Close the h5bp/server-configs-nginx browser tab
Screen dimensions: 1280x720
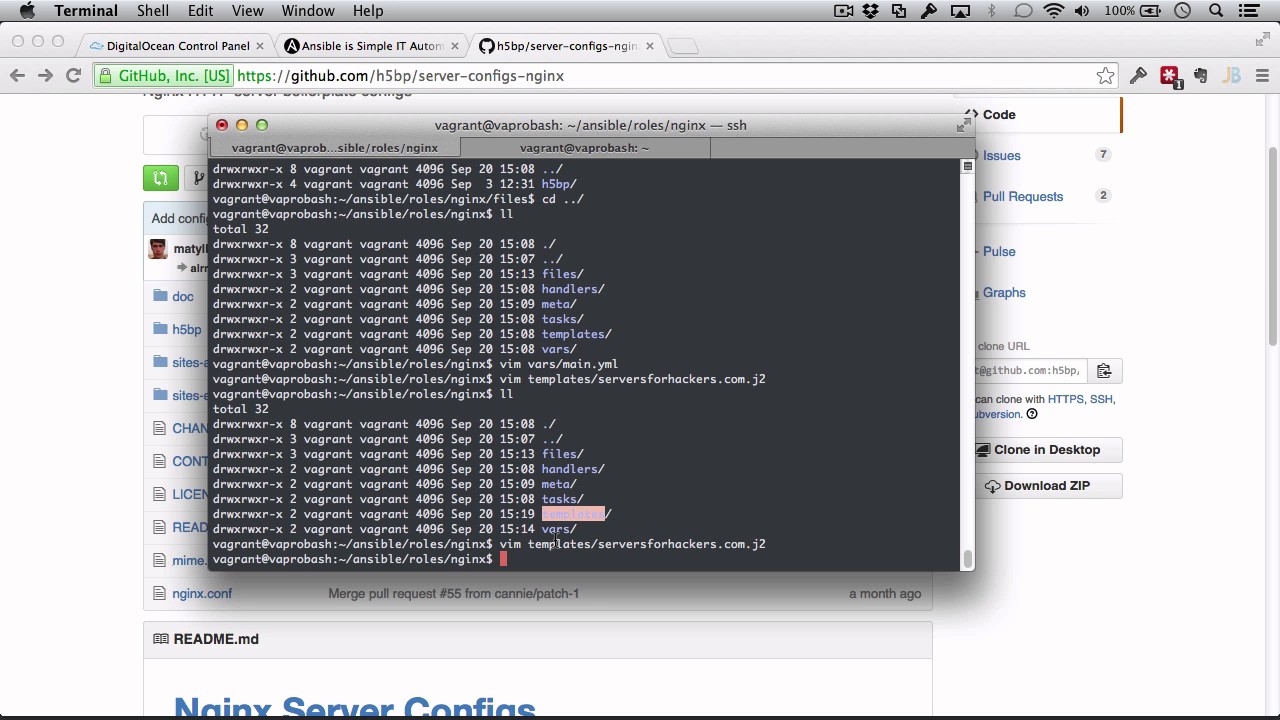pos(650,46)
